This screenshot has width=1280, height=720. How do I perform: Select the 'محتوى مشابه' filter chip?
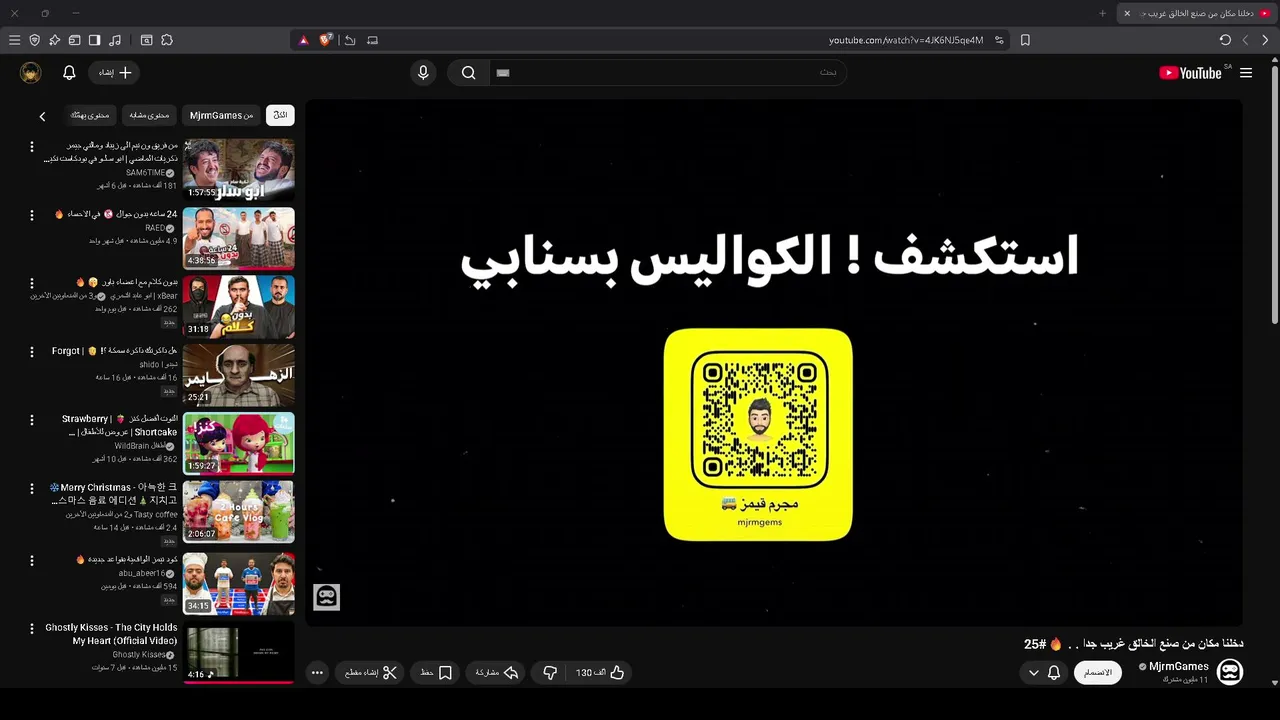[149, 115]
